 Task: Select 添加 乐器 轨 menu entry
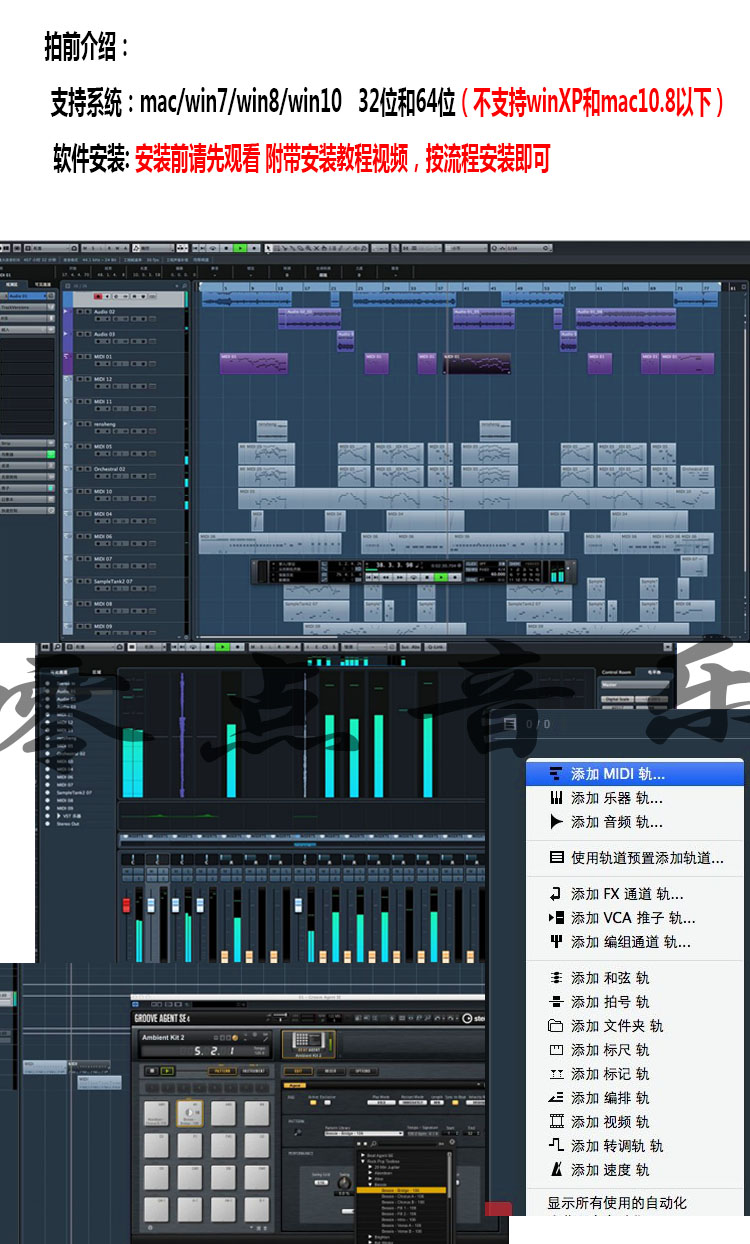(635, 798)
